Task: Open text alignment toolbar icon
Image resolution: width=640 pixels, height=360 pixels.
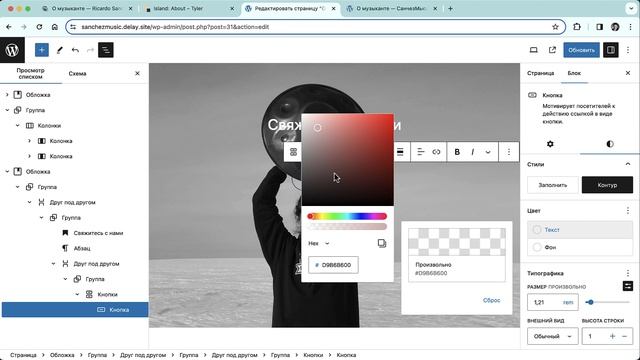Action: tap(421, 152)
